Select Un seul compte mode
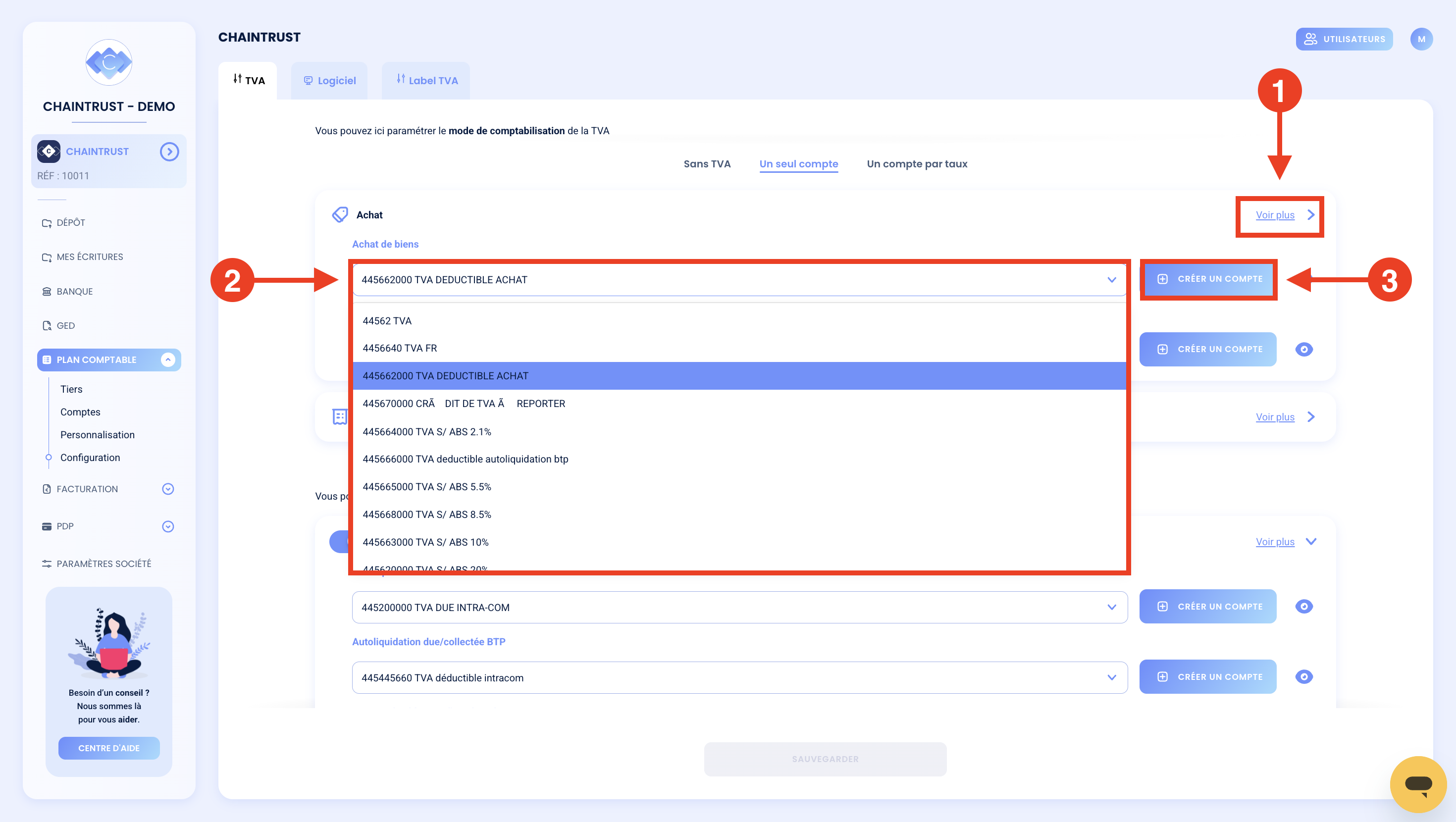1456x822 pixels. click(x=798, y=164)
